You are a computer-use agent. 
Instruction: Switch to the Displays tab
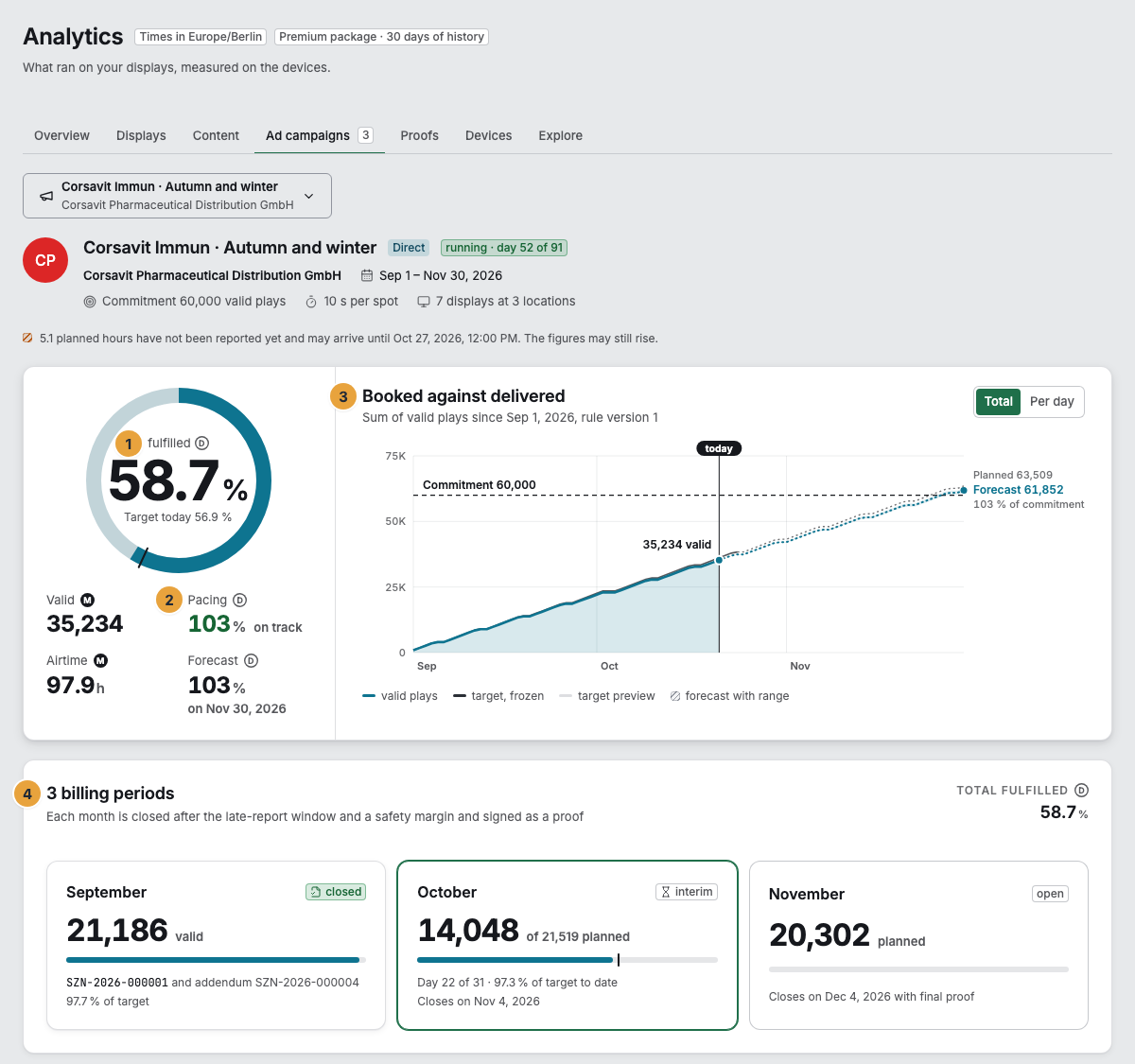[141, 135]
